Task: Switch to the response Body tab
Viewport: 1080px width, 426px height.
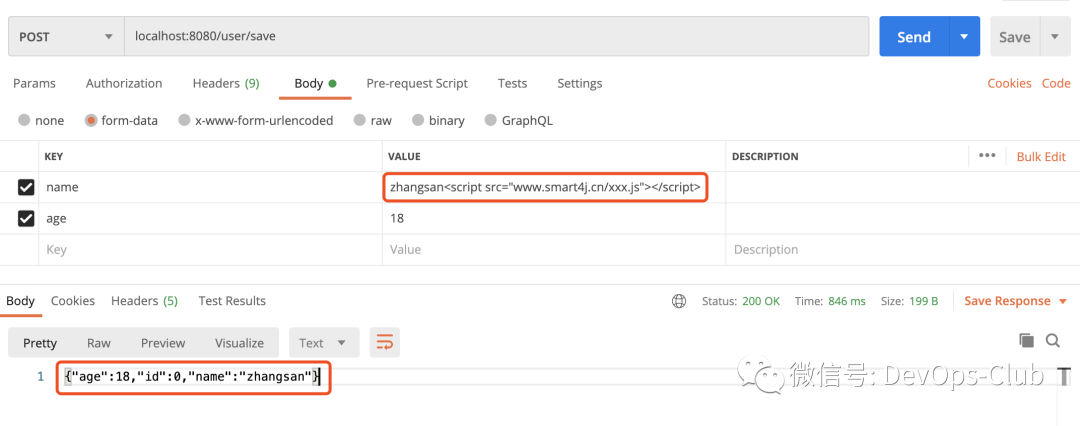Action: [x=20, y=301]
